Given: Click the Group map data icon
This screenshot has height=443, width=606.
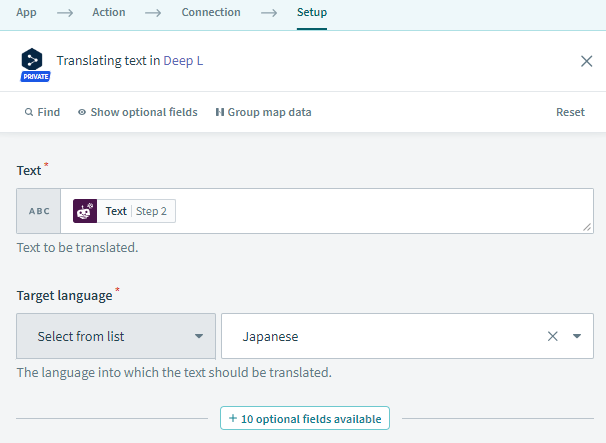Looking at the screenshot, I should pyautogui.click(x=220, y=112).
